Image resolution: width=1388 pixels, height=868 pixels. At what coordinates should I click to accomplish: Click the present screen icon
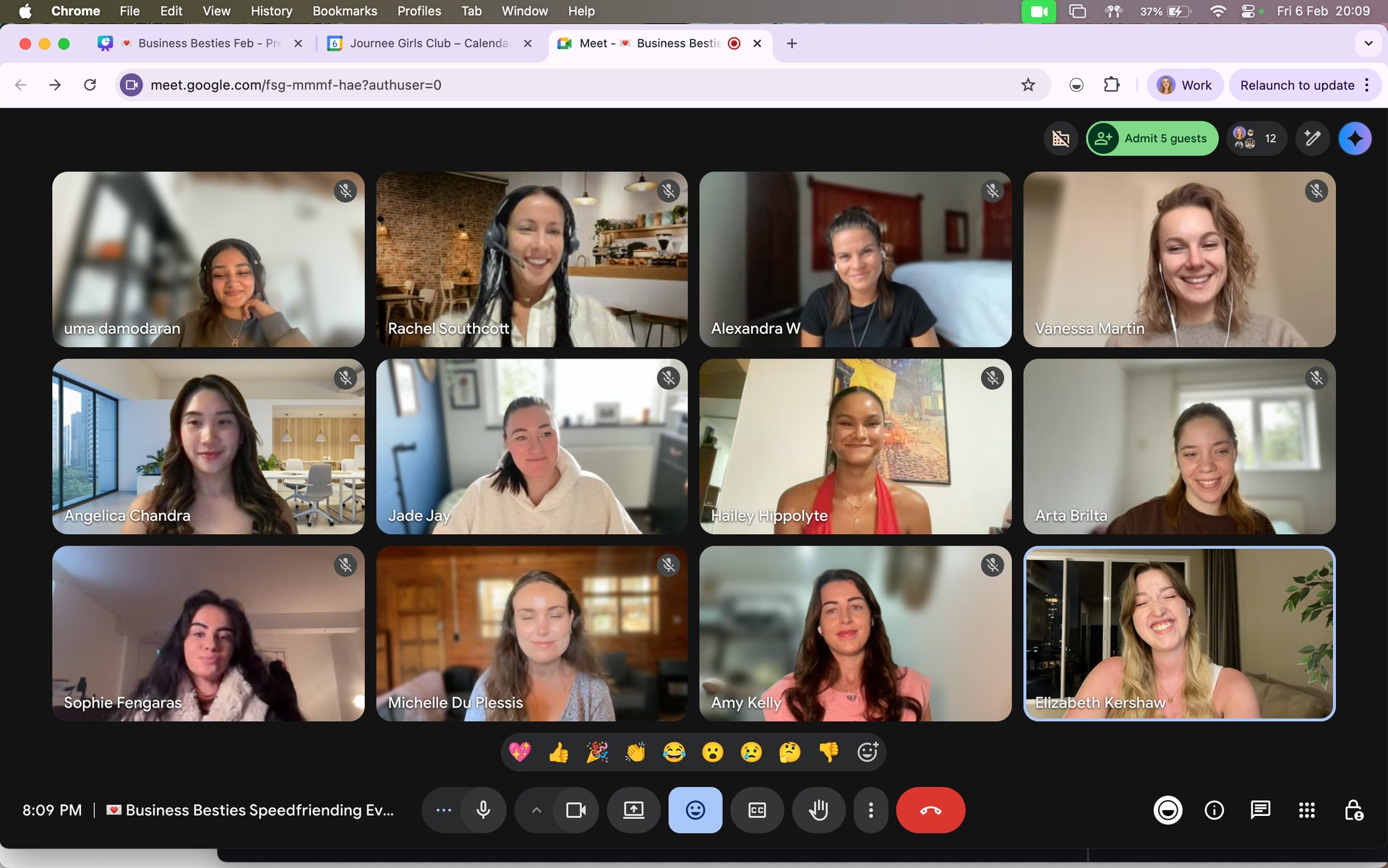[x=633, y=810]
